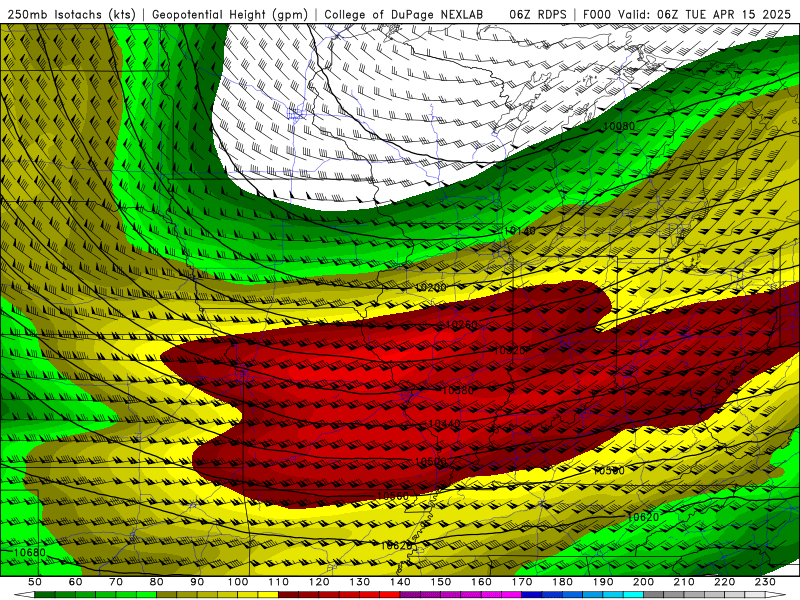800x600 pixels.
Task: Select the 10440 contour label
Action: [x=444, y=423]
